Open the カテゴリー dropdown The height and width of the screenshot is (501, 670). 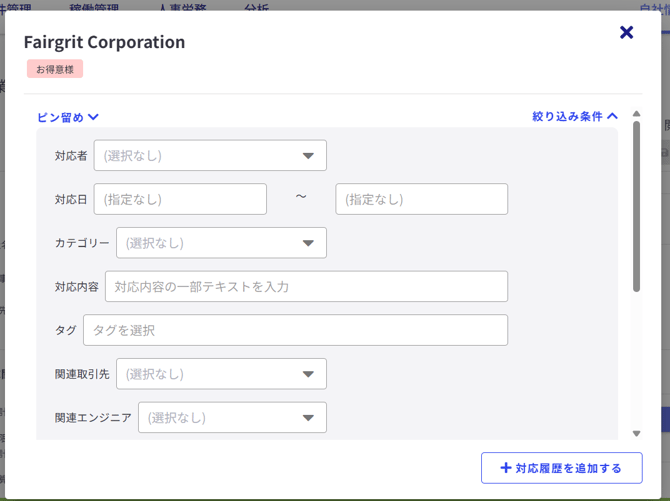[x=221, y=243]
